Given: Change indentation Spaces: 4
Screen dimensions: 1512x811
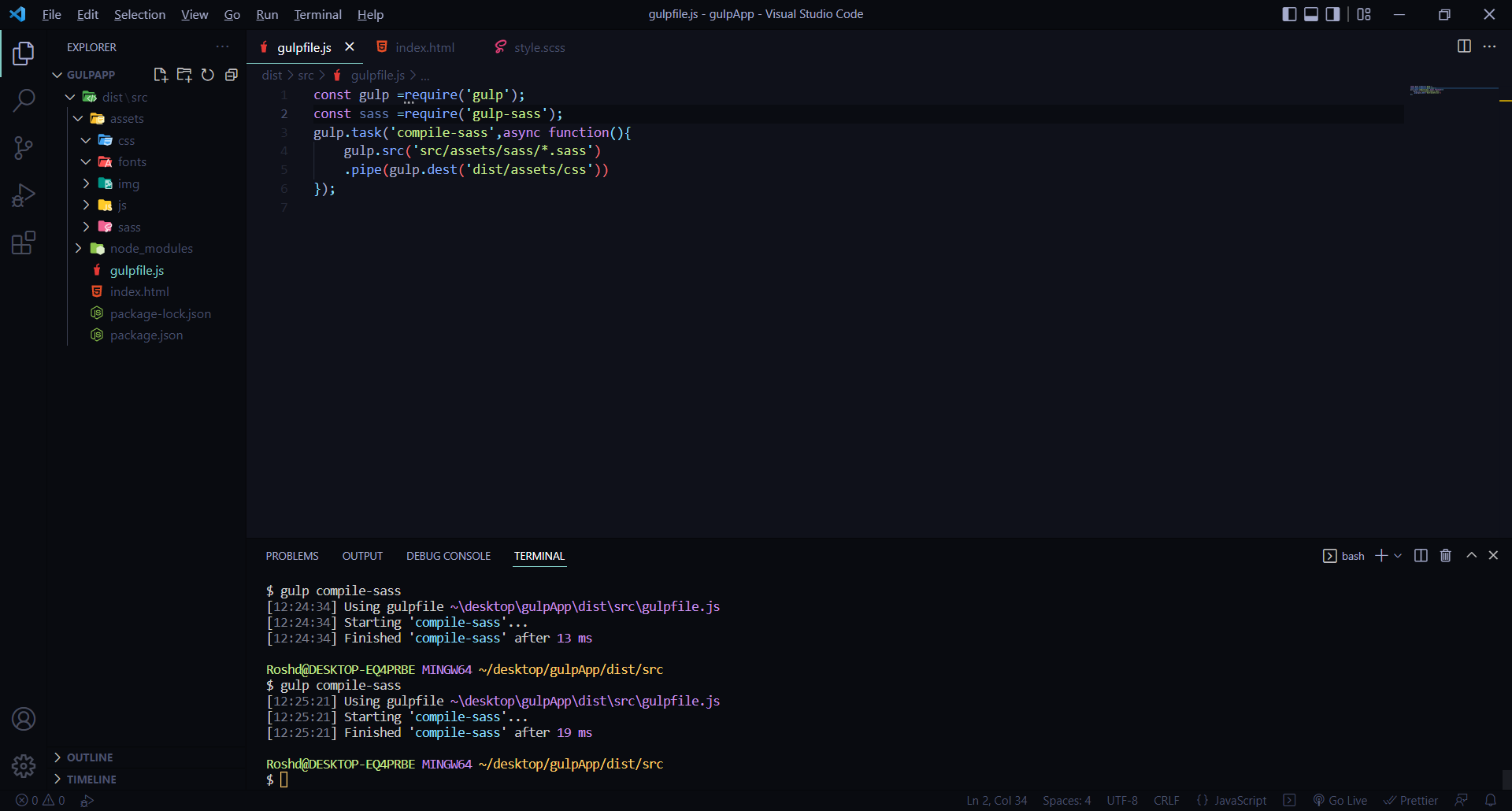Looking at the screenshot, I should [x=1067, y=800].
